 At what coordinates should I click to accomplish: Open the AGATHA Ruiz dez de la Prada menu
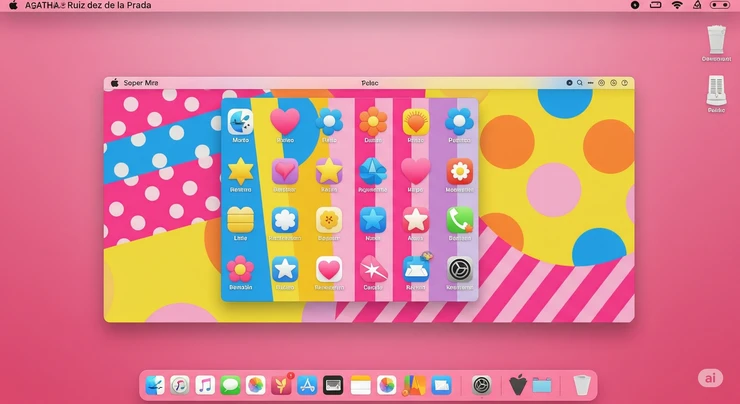click(x=88, y=5)
